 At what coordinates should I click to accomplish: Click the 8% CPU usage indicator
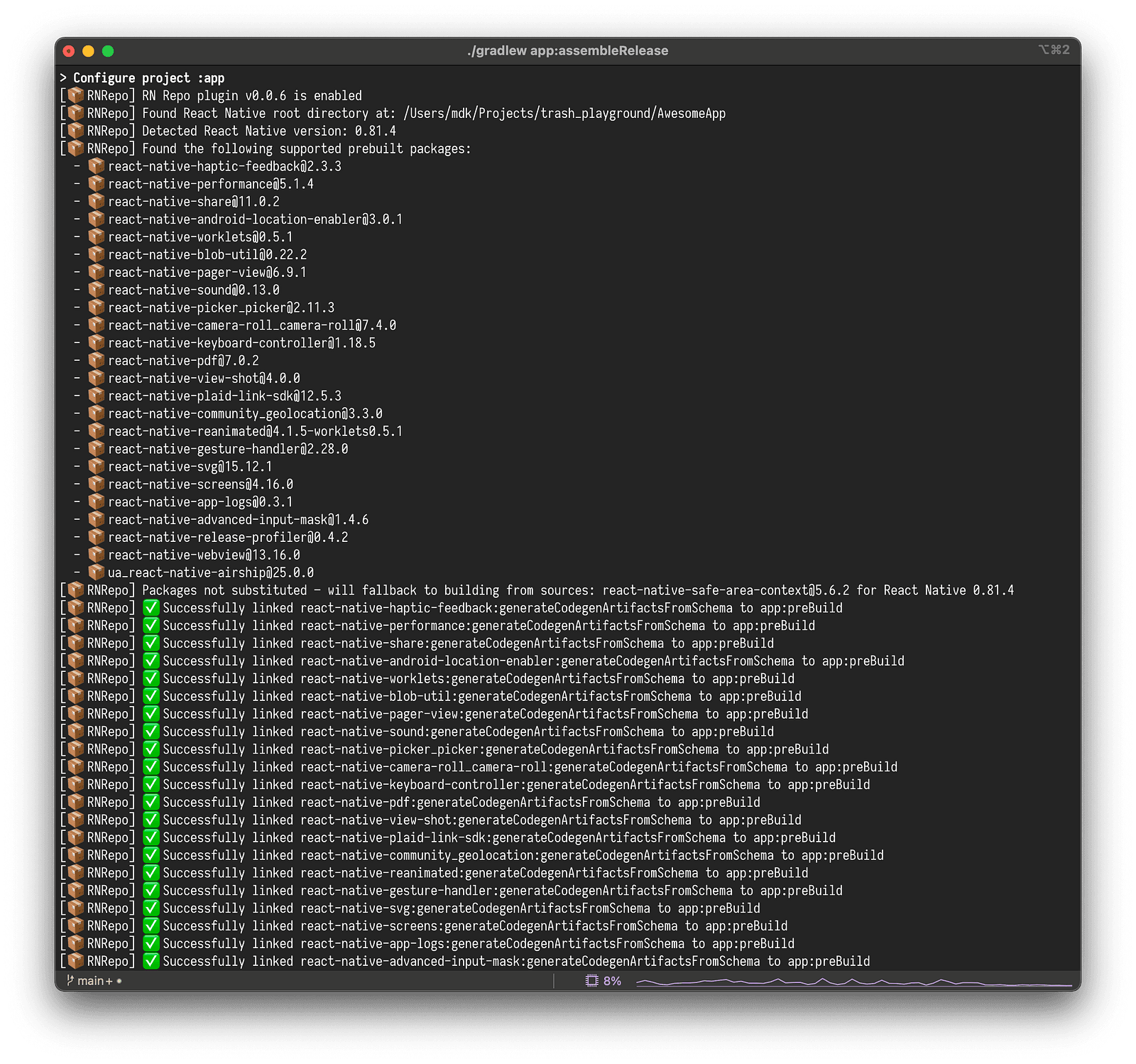pyautogui.click(x=612, y=981)
